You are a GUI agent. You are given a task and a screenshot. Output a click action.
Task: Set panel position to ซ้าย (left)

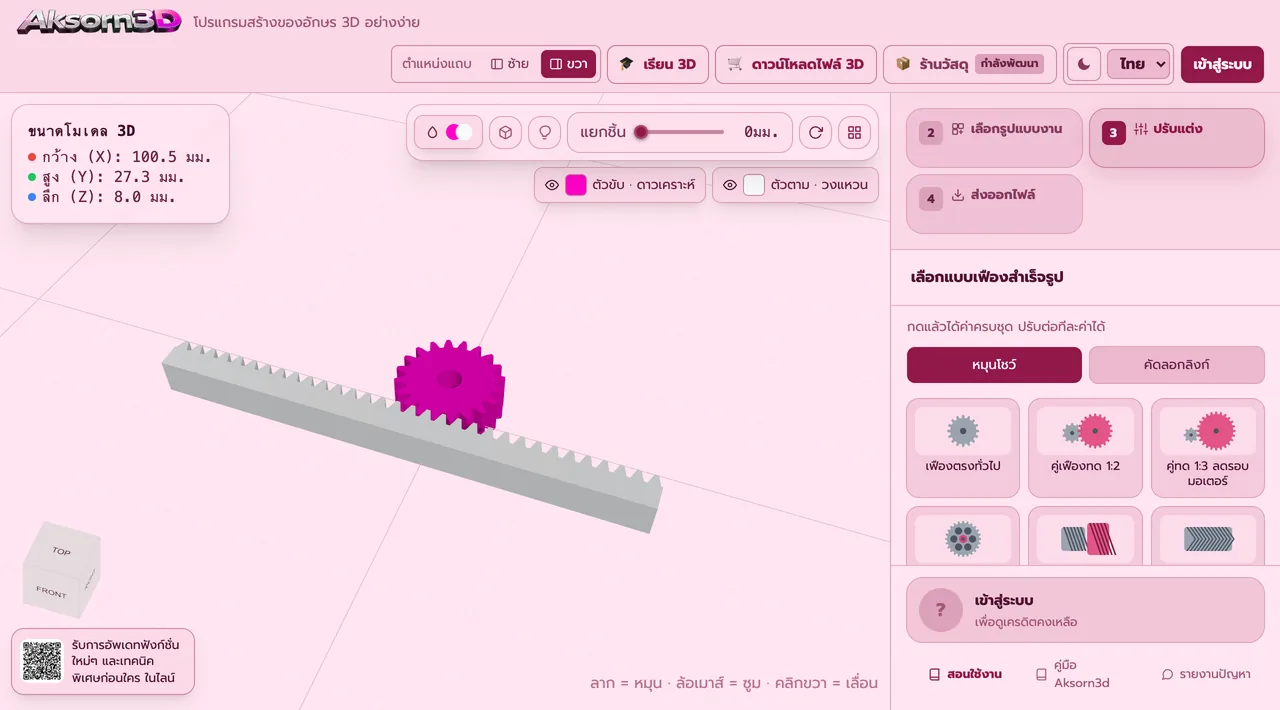click(510, 64)
